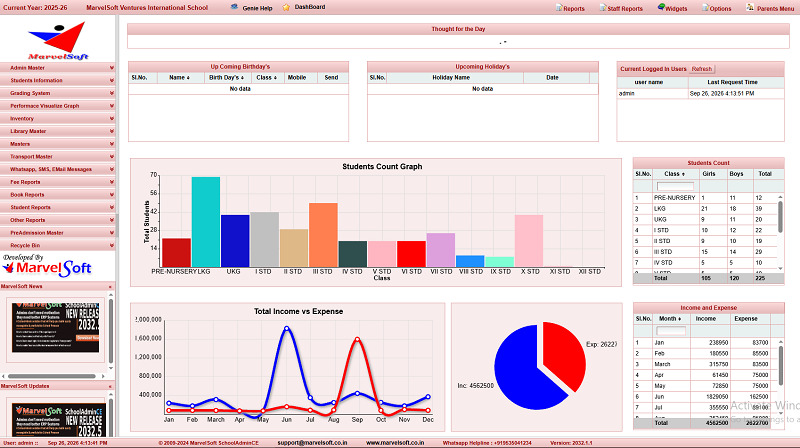Image resolution: width=800 pixels, height=448 pixels.
Task: Click the June income peak point
Action: pos(287,329)
